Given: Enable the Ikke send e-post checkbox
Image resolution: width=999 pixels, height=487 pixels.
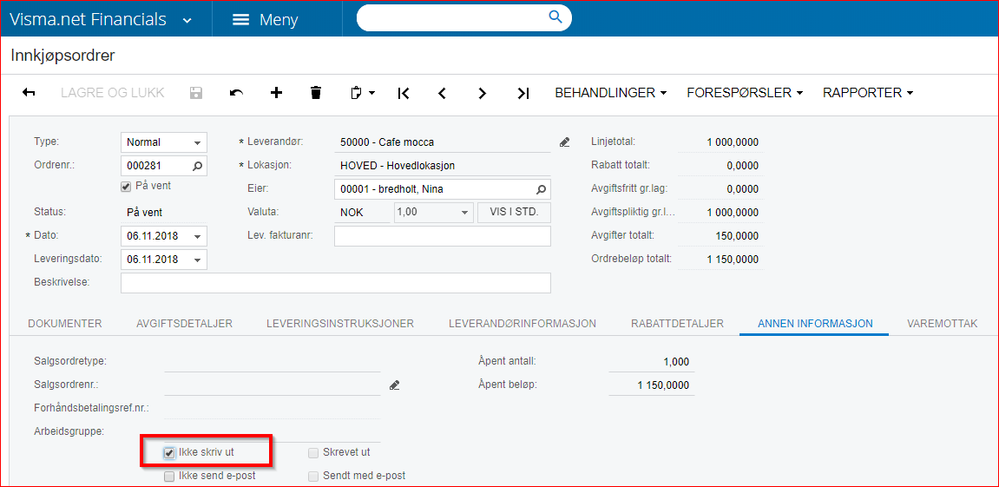Looking at the screenshot, I should point(169,476).
